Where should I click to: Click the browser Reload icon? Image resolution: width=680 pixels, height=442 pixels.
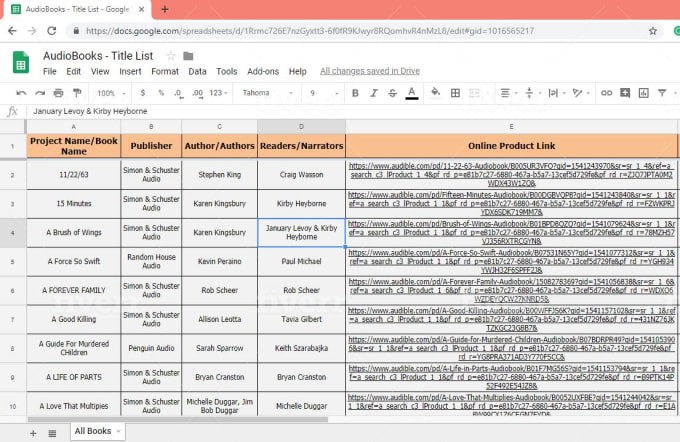(x=52, y=31)
